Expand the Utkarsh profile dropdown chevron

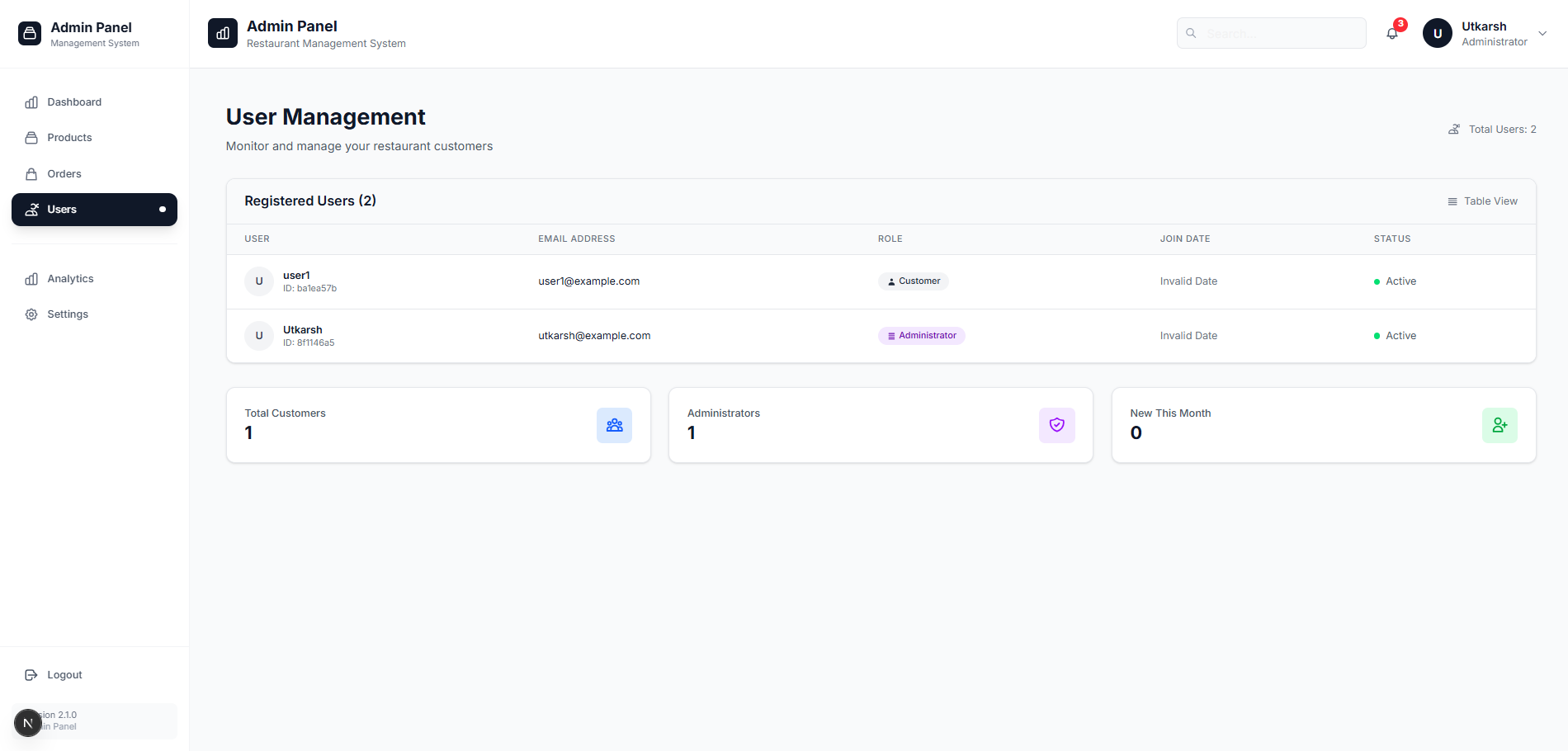(x=1542, y=34)
